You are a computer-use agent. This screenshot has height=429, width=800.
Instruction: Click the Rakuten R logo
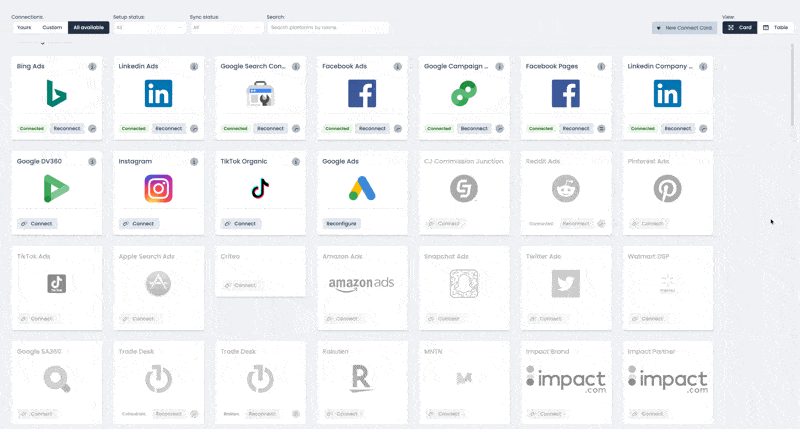361,379
